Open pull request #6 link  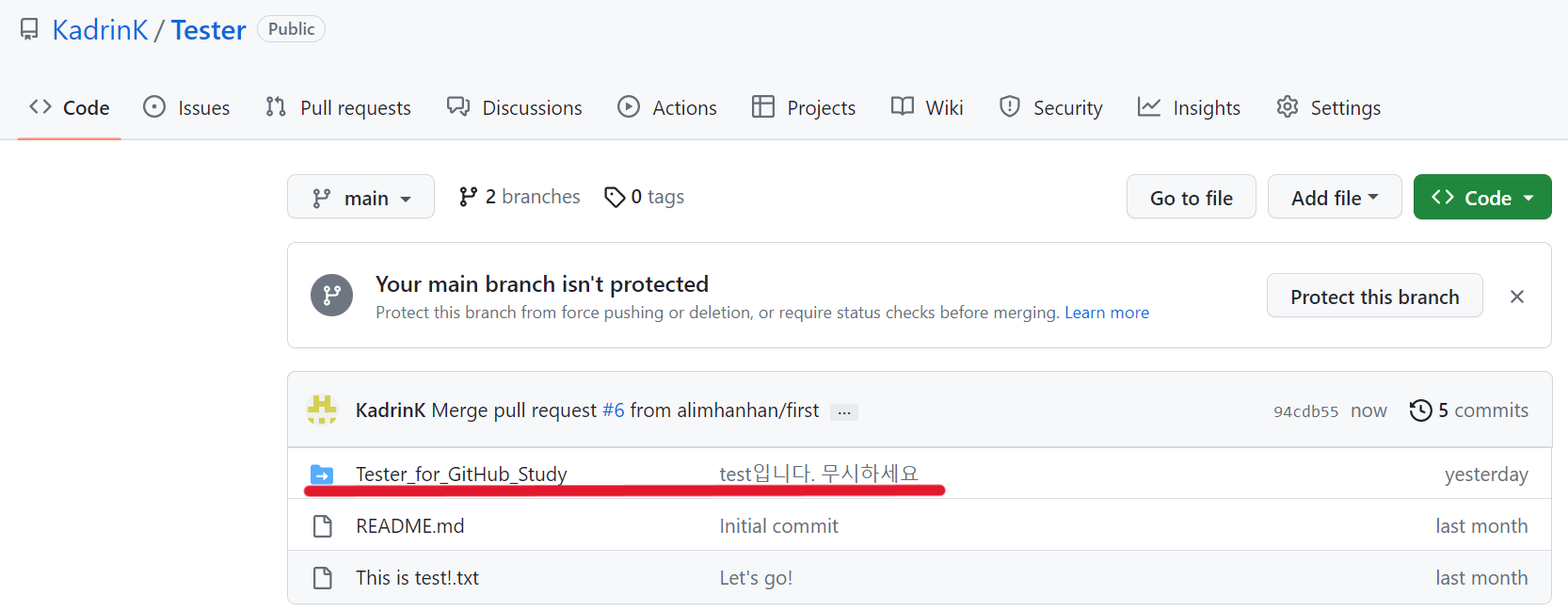coord(614,410)
